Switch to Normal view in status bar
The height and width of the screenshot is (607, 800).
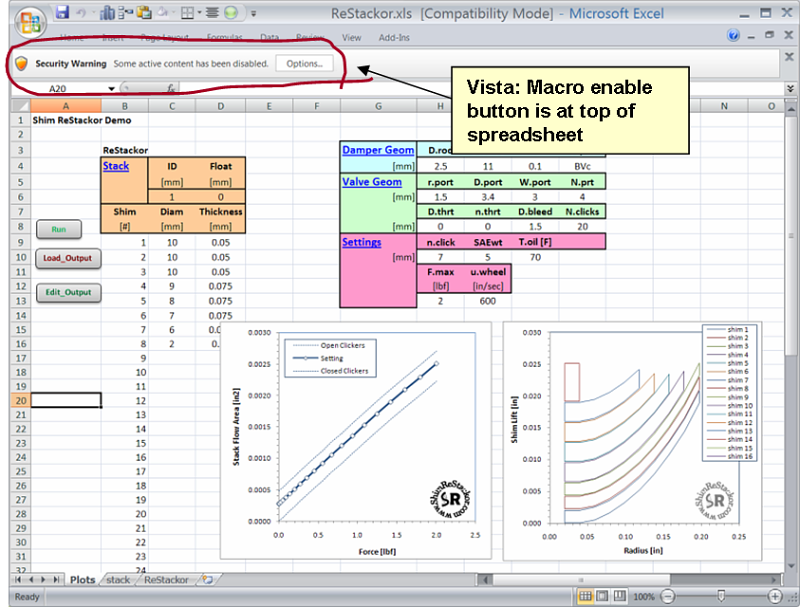[x=585, y=596]
